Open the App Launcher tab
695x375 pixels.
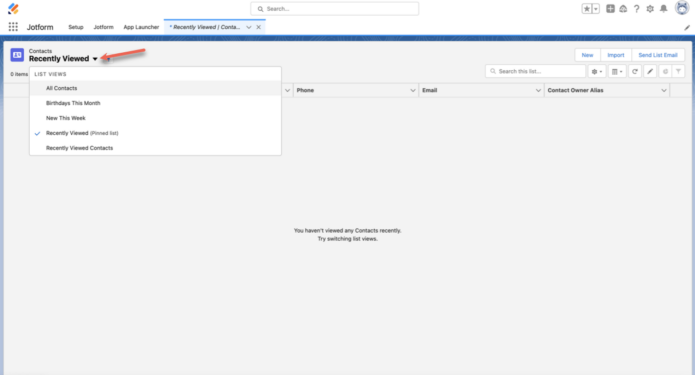pos(141,27)
